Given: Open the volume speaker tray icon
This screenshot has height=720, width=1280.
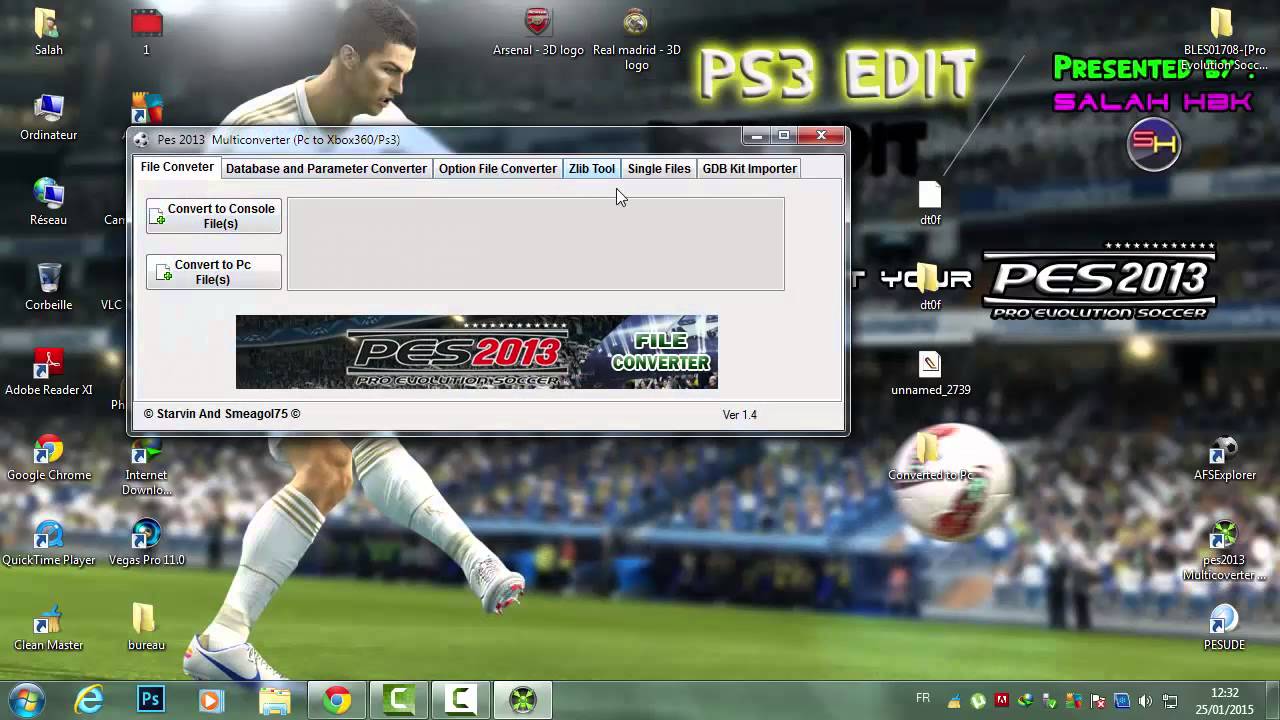Looking at the screenshot, I should pyautogui.click(x=1145, y=701).
